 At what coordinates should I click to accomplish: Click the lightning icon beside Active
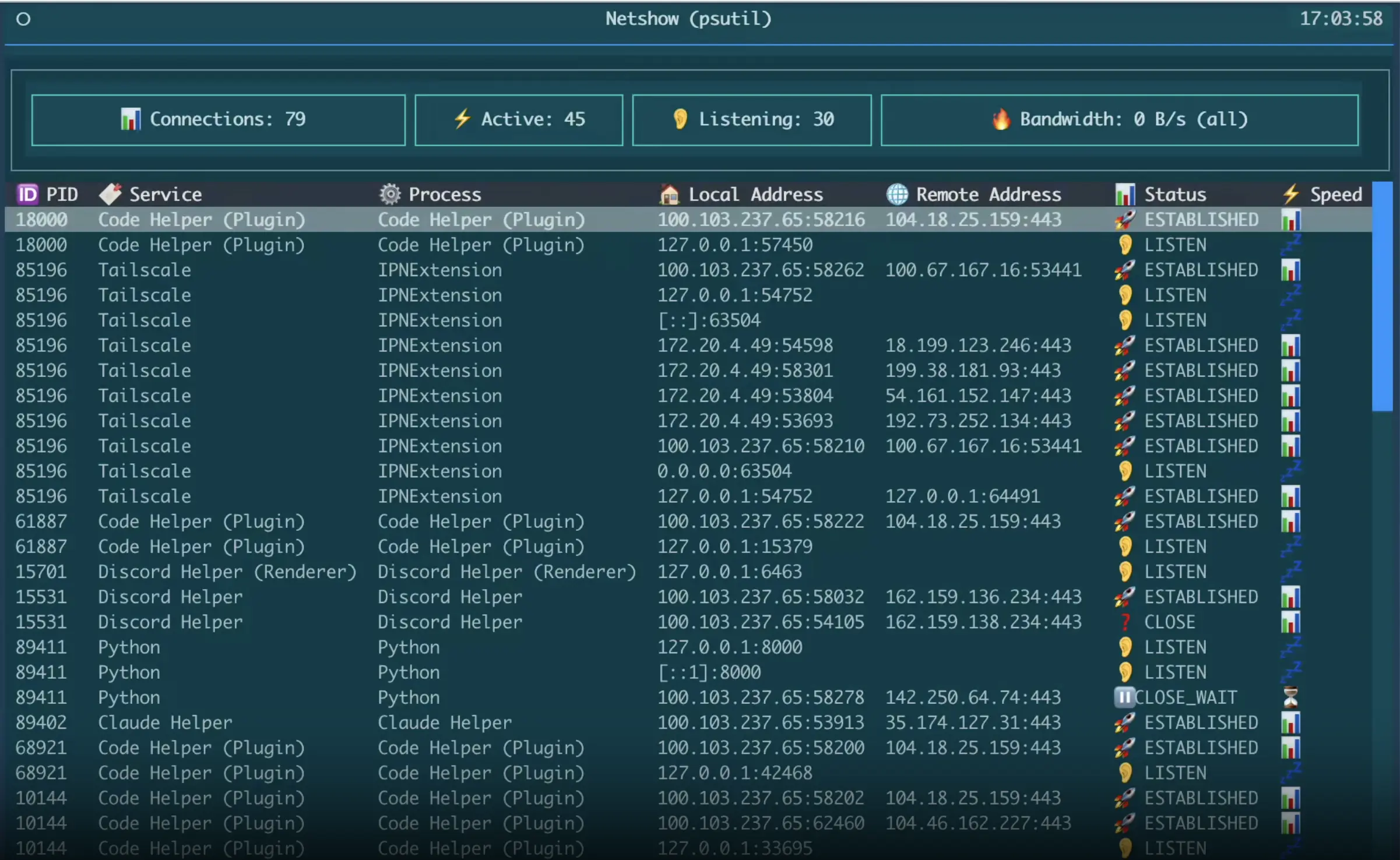point(462,119)
